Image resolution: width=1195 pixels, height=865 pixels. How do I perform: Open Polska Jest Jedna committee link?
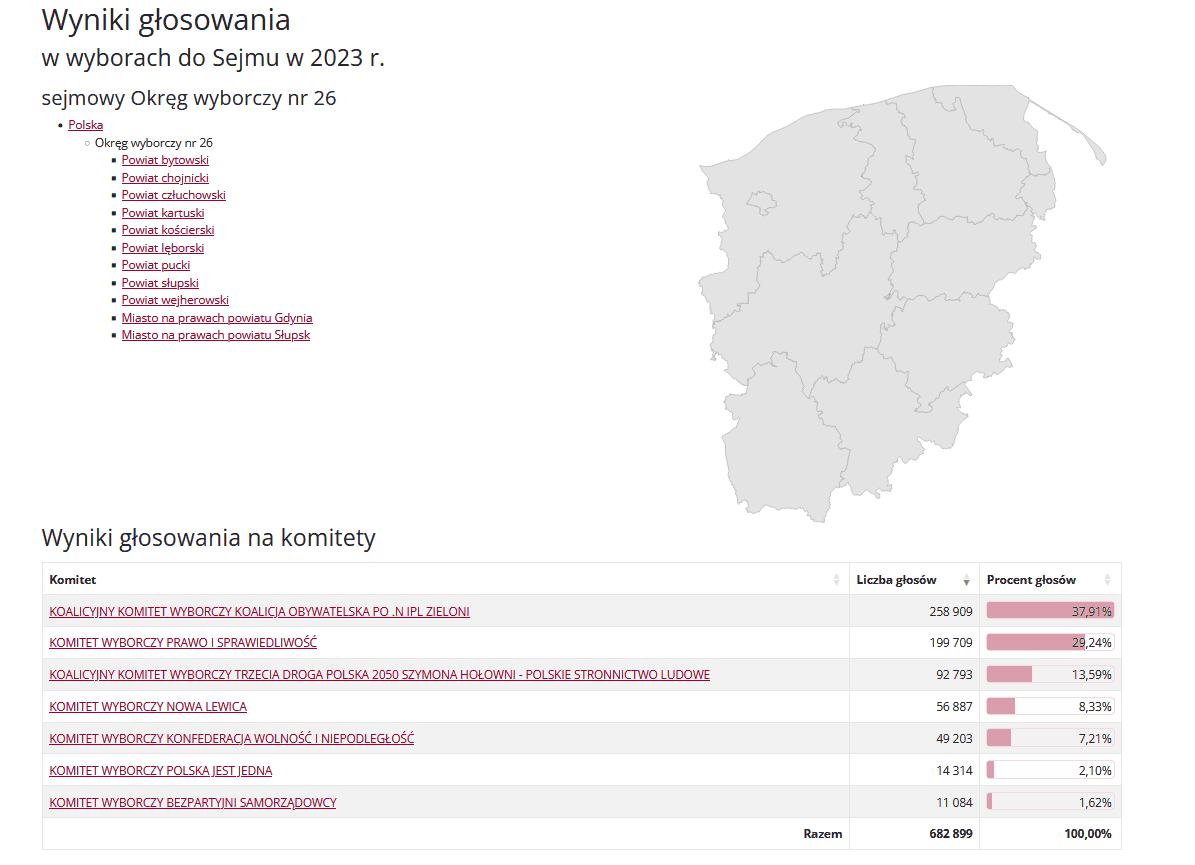coord(160,771)
